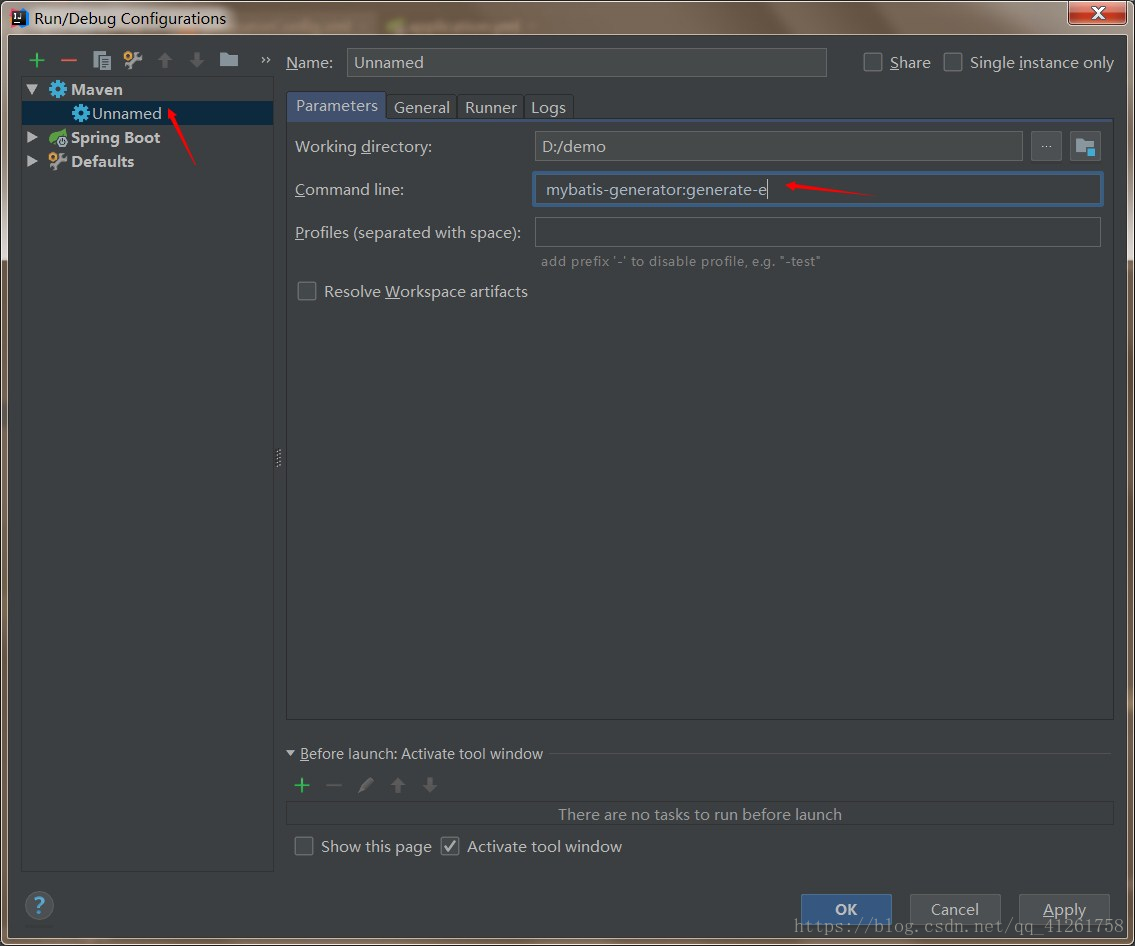Close the Run/Debug Configurations dialog
The height and width of the screenshot is (946, 1135).
[x=1097, y=13]
